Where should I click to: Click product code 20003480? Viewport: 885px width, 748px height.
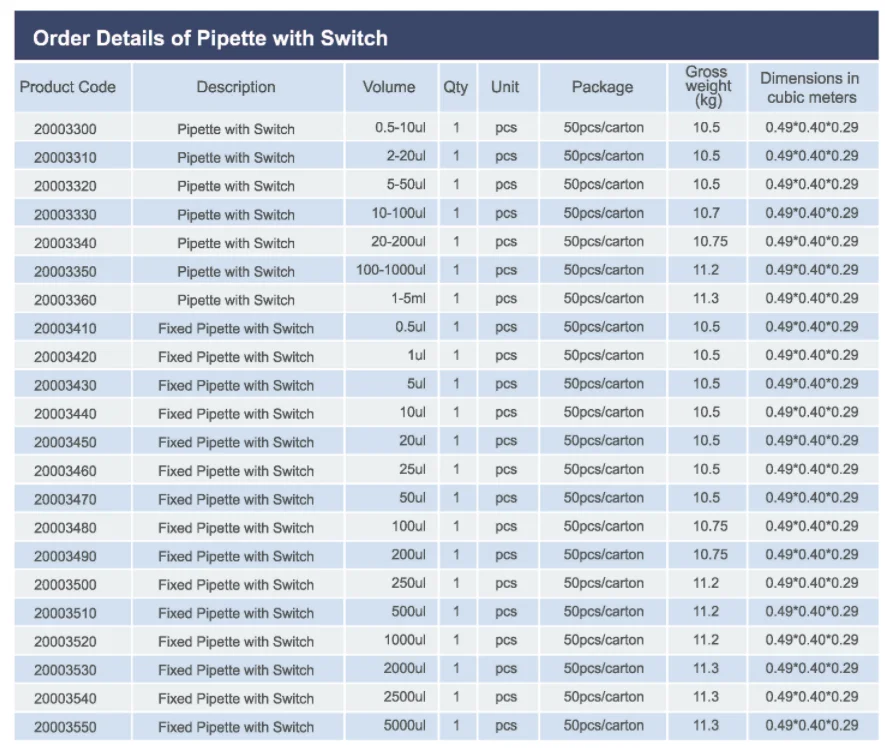pos(65,528)
